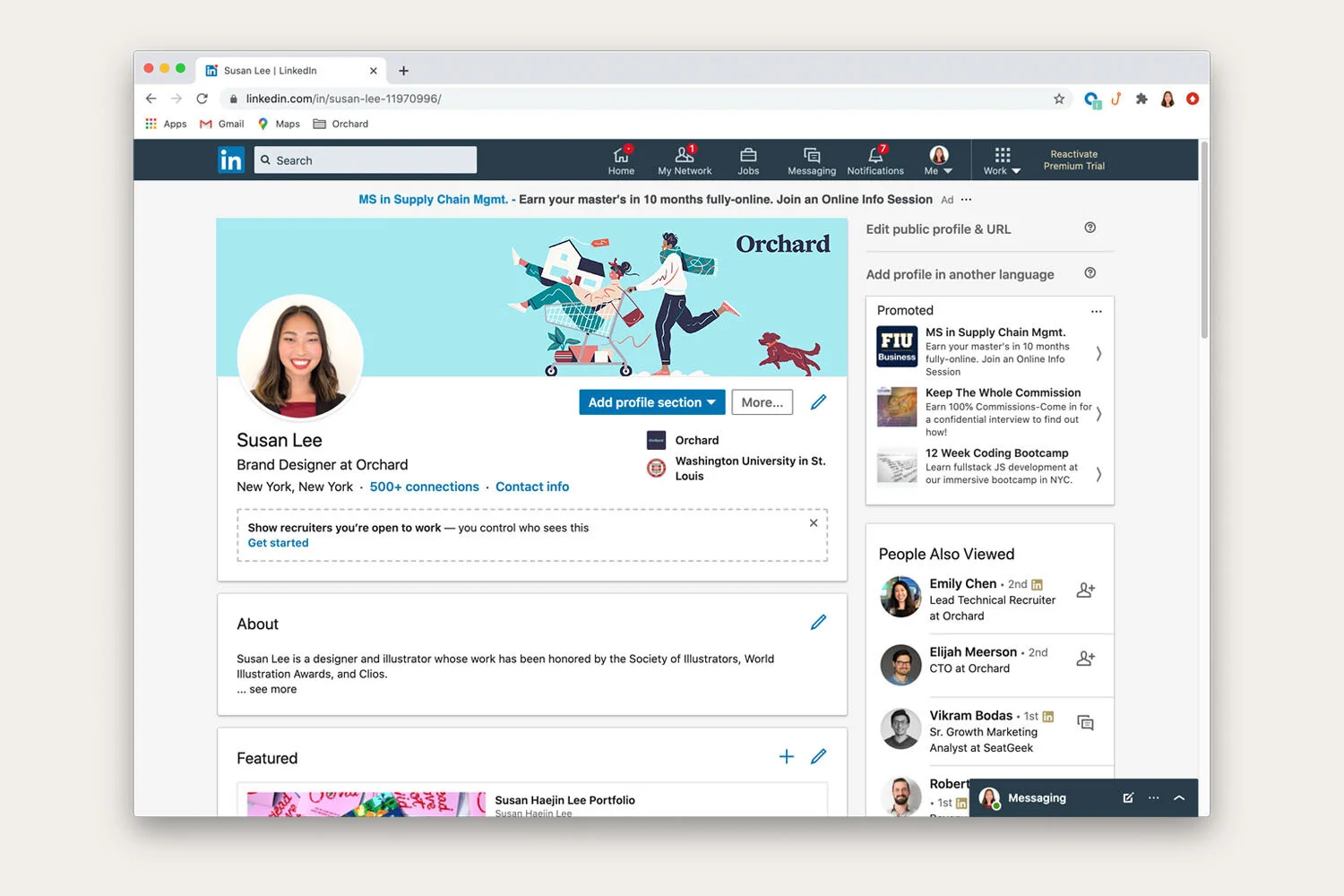Edit the About section pencil icon
The width and height of the screenshot is (1344, 896).
tap(818, 622)
